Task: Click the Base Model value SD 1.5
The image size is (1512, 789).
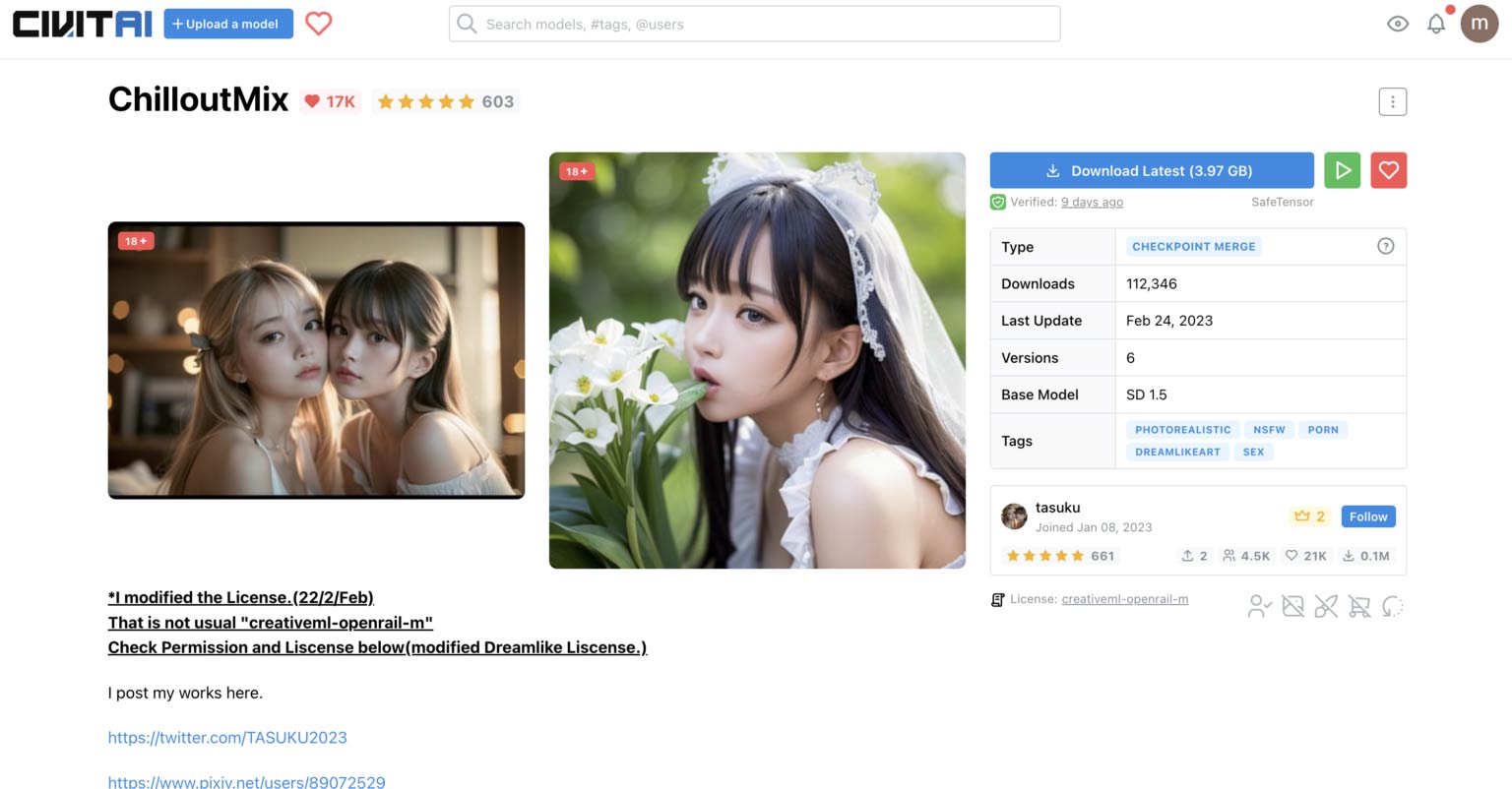Action: pyautogui.click(x=1147, y=394)
